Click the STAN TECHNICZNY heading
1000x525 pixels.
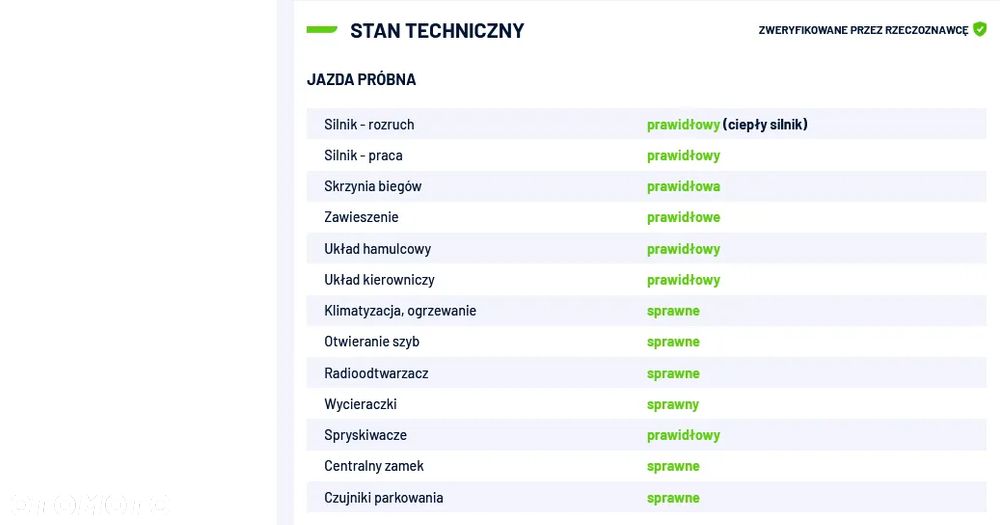[437, 30]
